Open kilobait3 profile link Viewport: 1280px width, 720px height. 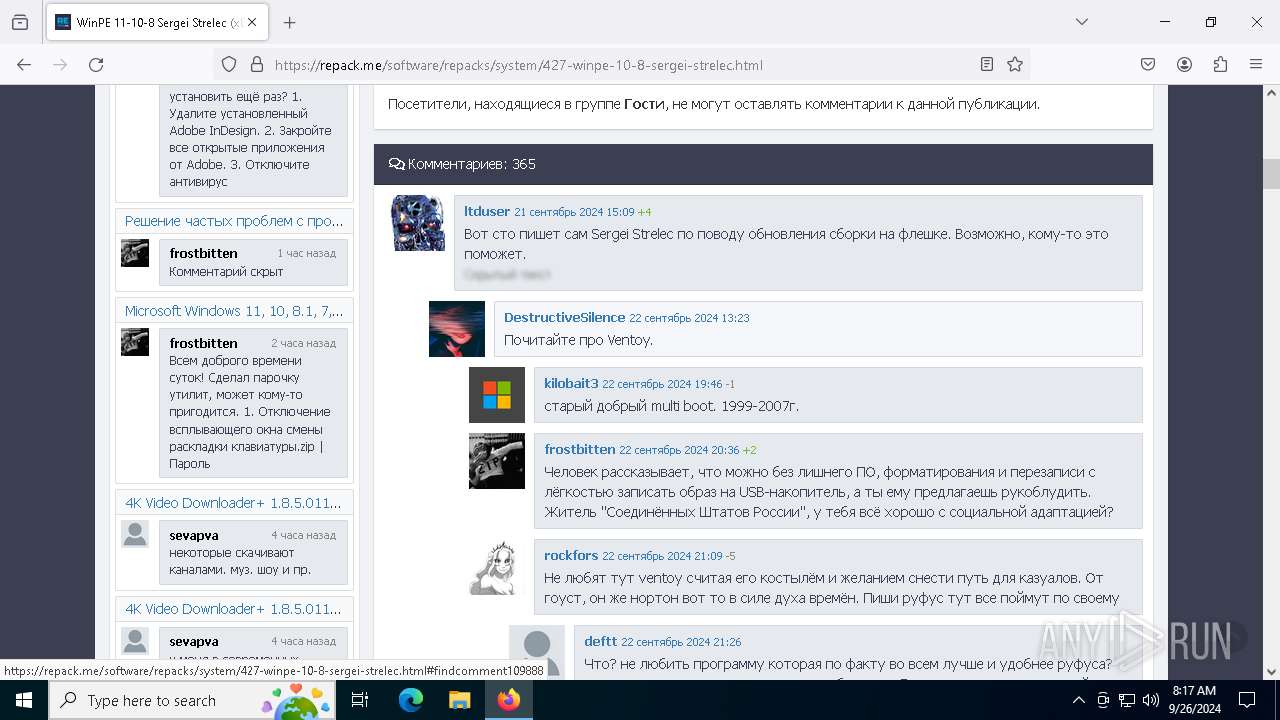point(571,383)
